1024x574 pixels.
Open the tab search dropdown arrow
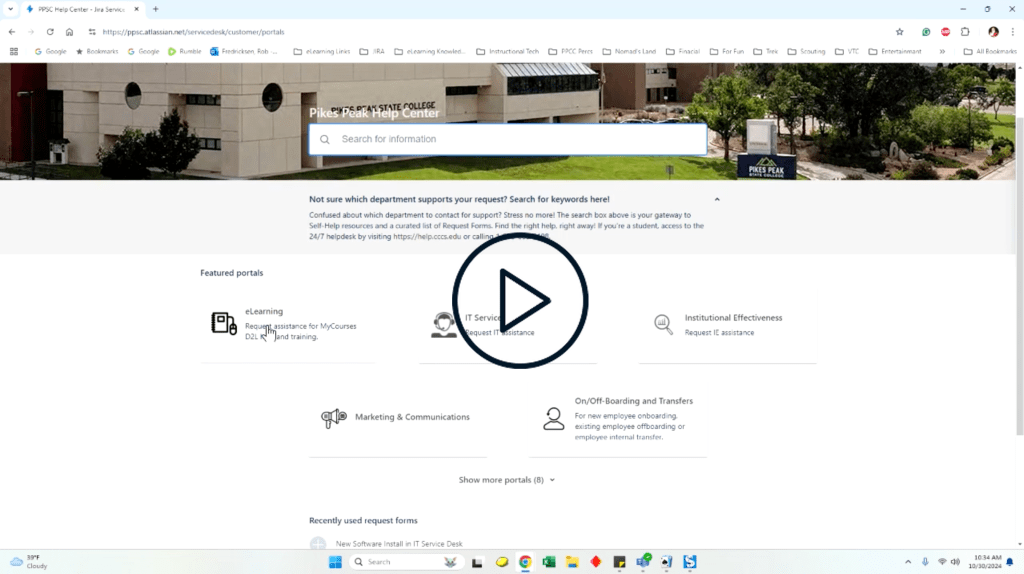tap(10, 9)
